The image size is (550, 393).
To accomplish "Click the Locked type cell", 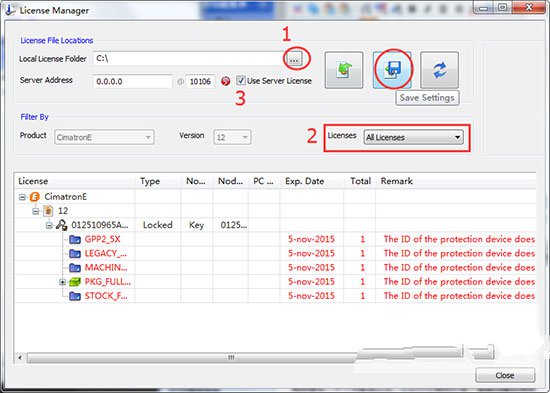I will click(157, 225).
